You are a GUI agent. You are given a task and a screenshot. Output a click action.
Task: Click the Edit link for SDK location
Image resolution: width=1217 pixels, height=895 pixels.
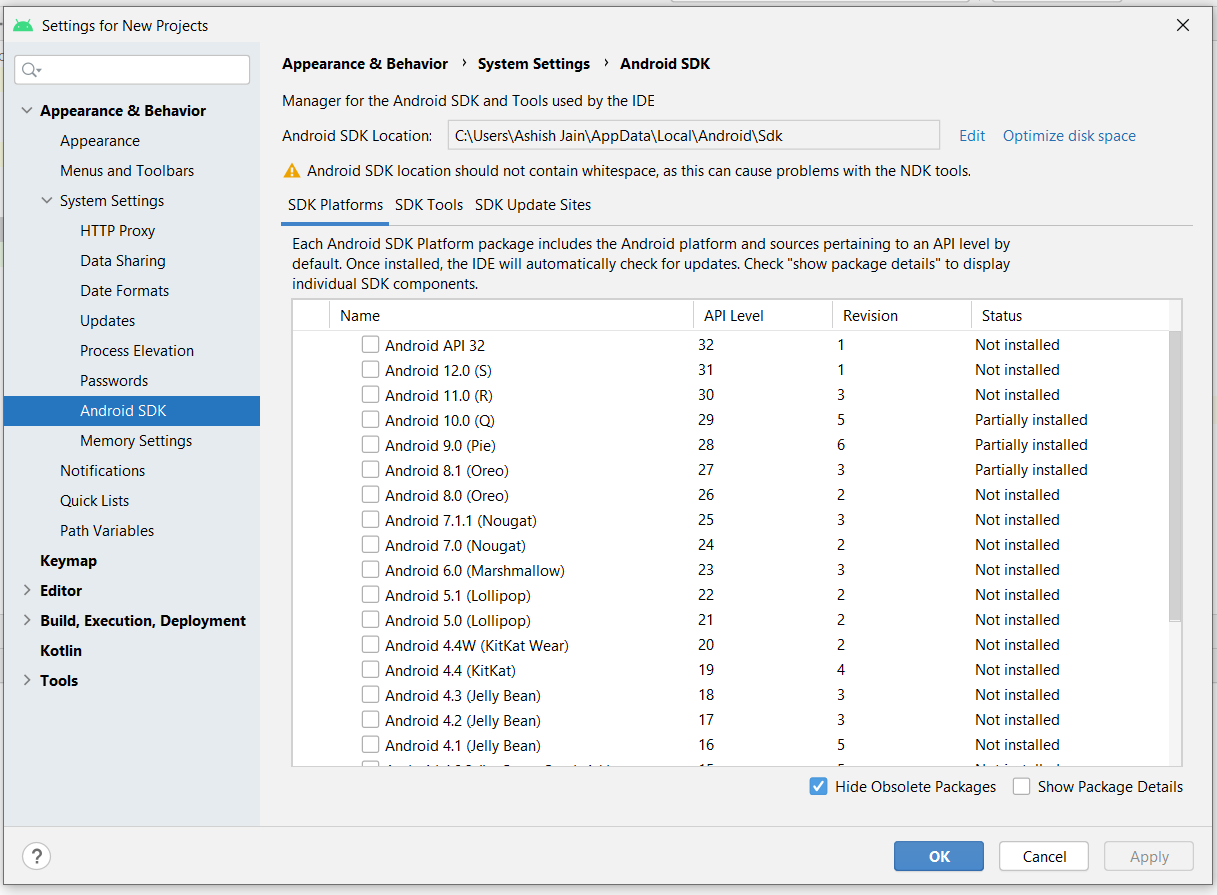pyautogui.click(x=972, y=136)
